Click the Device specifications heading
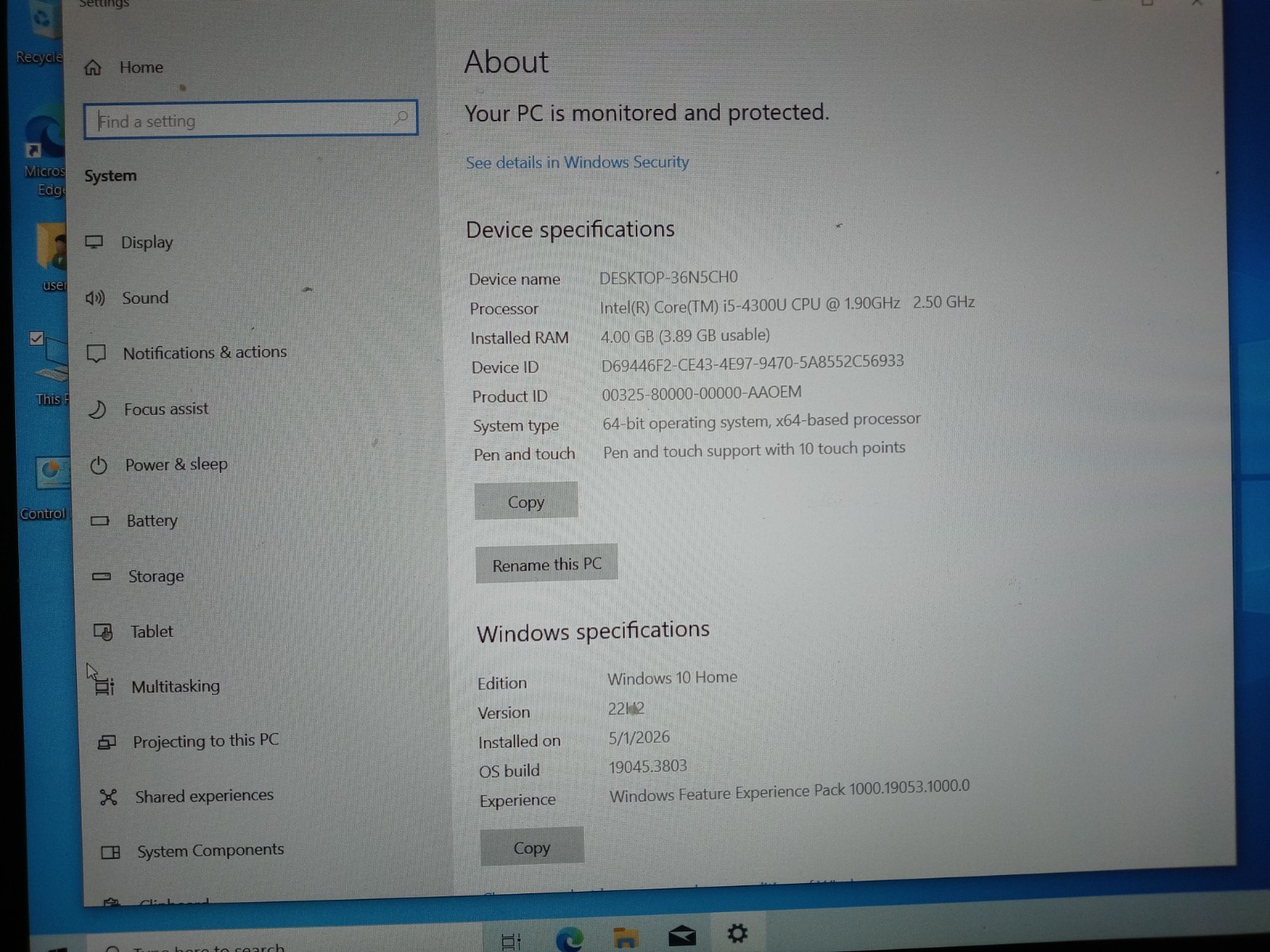The width and height of the screenshot is (1270, 952). point(570,229)
